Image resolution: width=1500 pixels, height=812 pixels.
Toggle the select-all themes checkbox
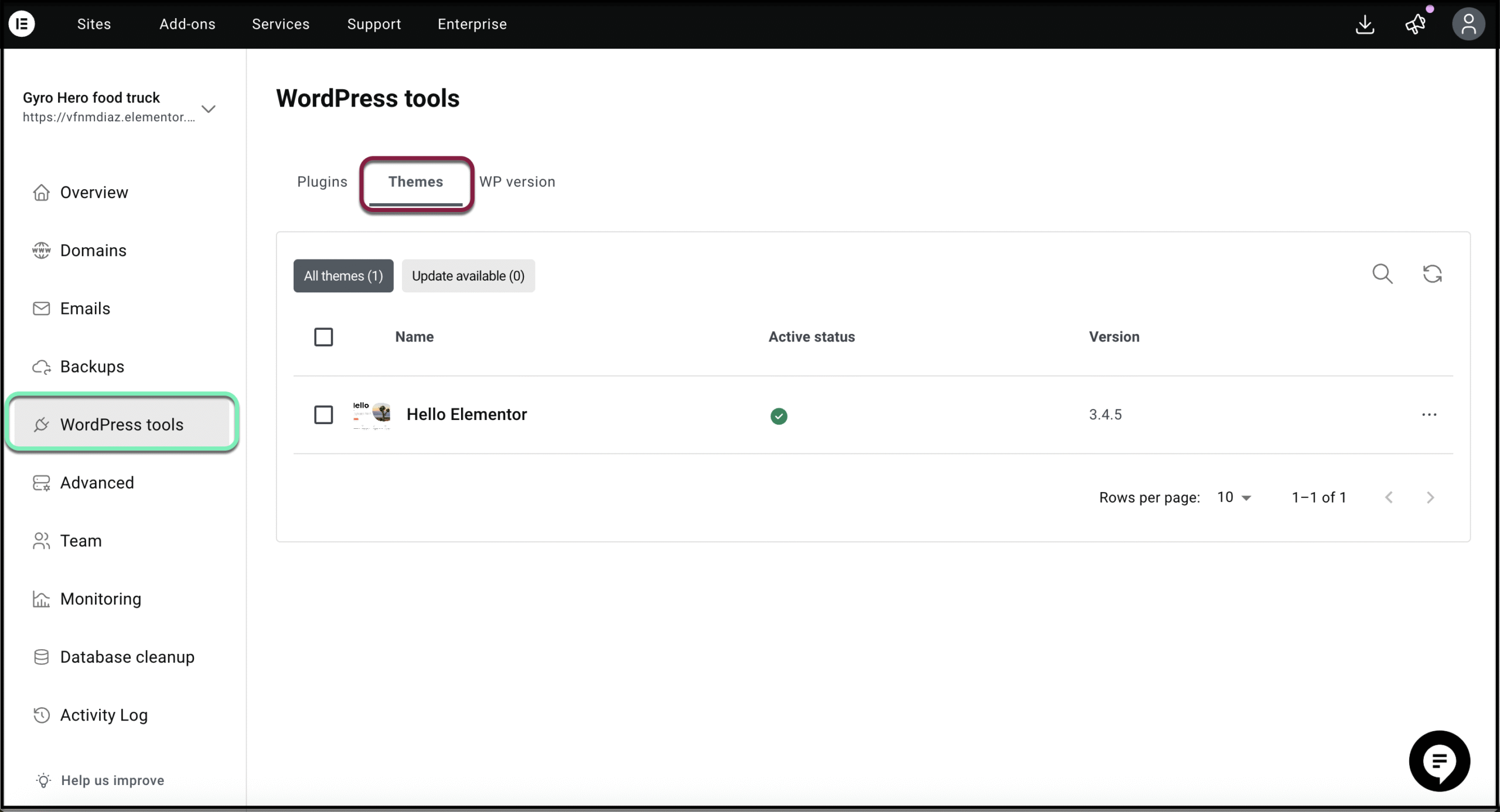pyautogui.click(x=323, y=337)
